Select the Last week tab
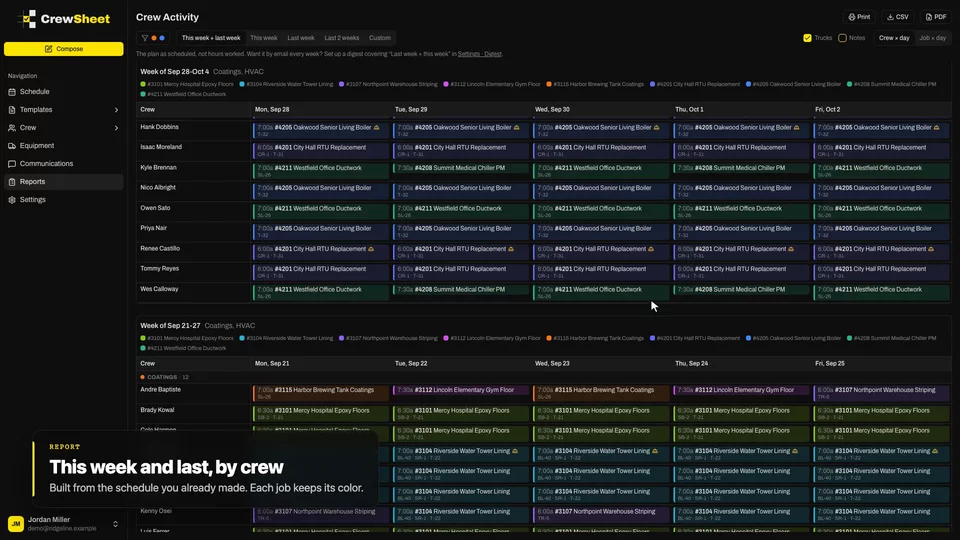This screenshot has height=540, width=960. point(301,38)
